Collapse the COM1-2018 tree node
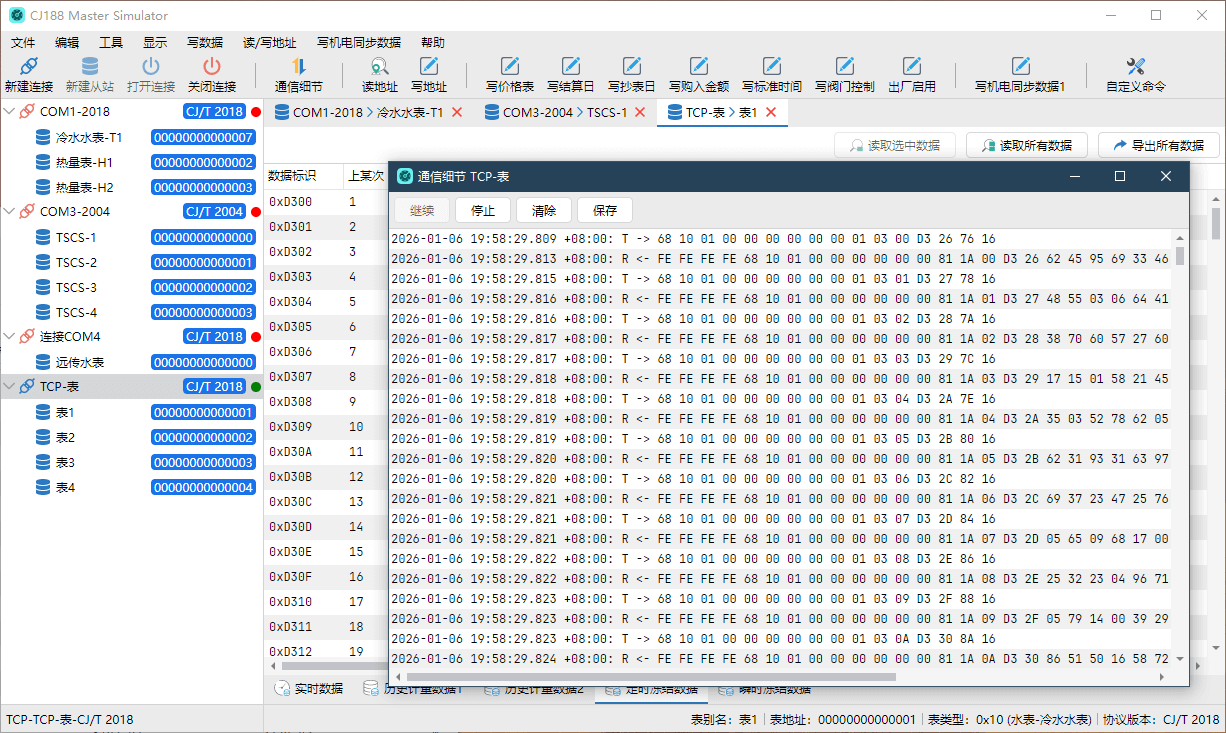The image size is (1226, 733). point(10,112)
